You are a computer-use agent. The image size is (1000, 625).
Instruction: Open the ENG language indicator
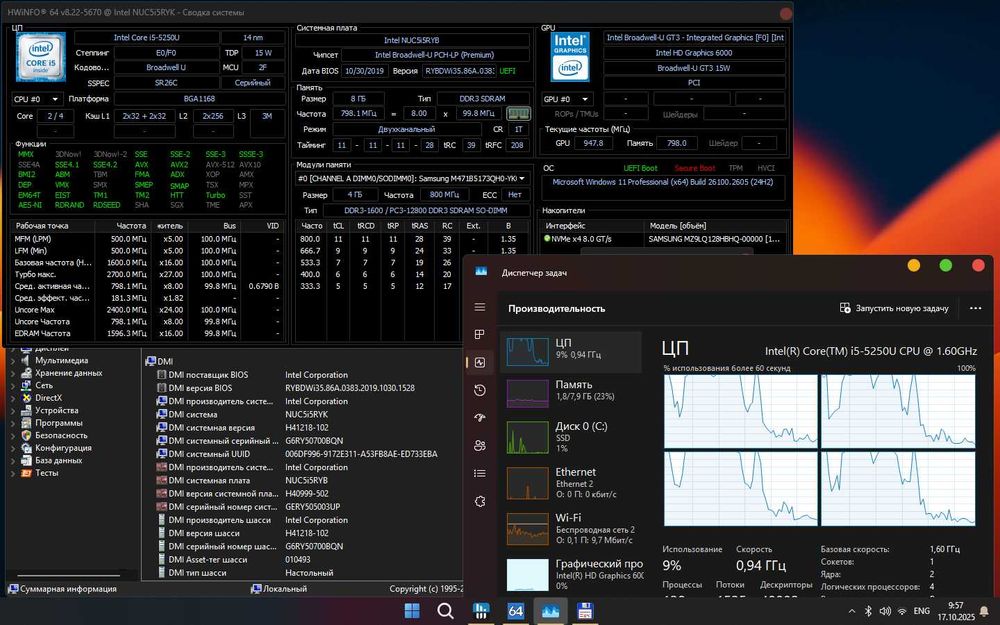922,611
